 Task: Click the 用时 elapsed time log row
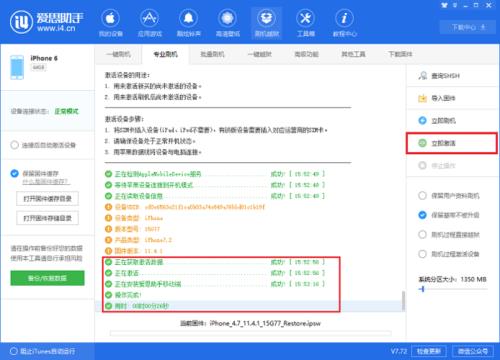point(137,306)
